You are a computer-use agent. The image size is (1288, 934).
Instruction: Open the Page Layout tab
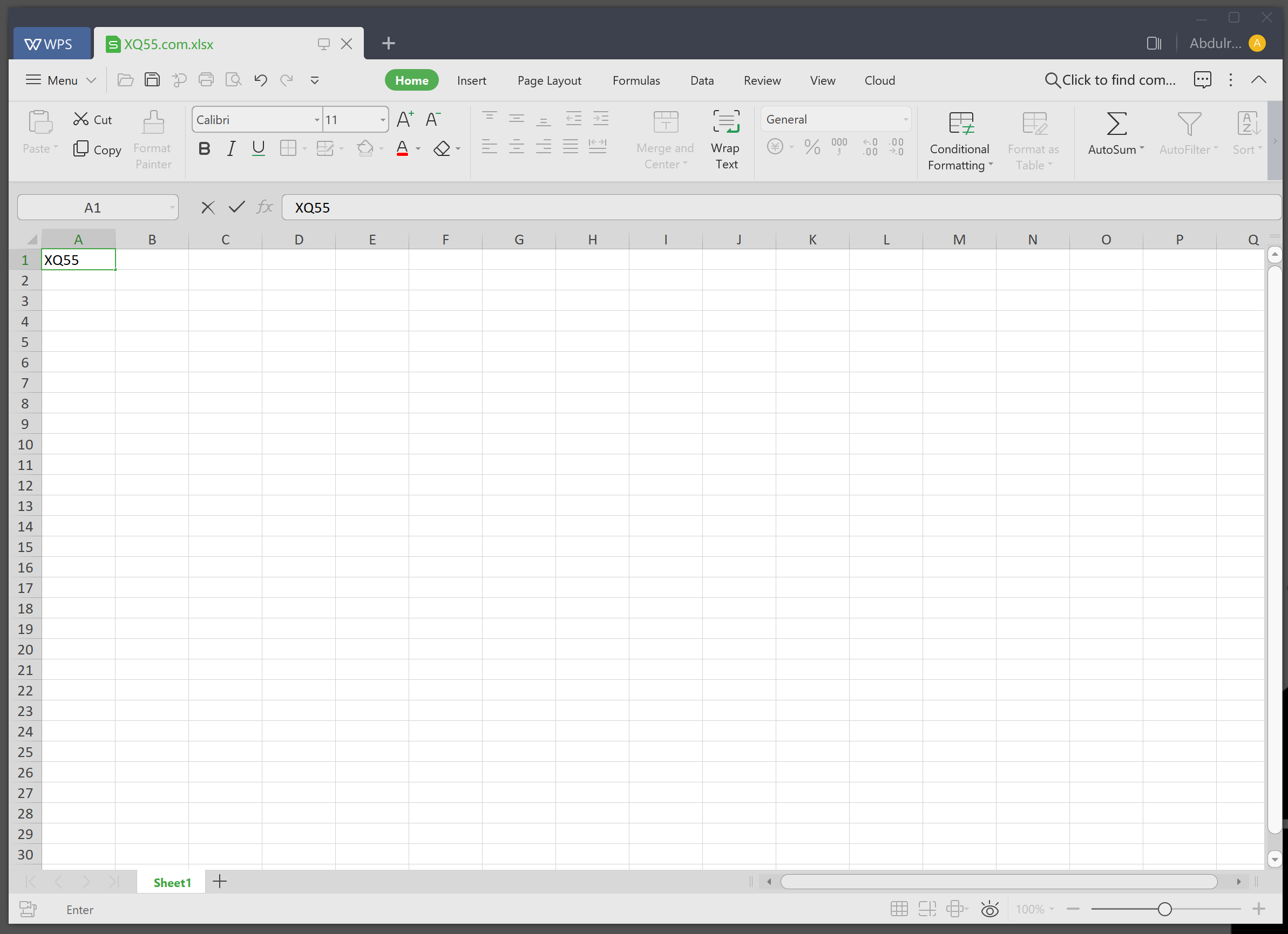pos(548,80)
